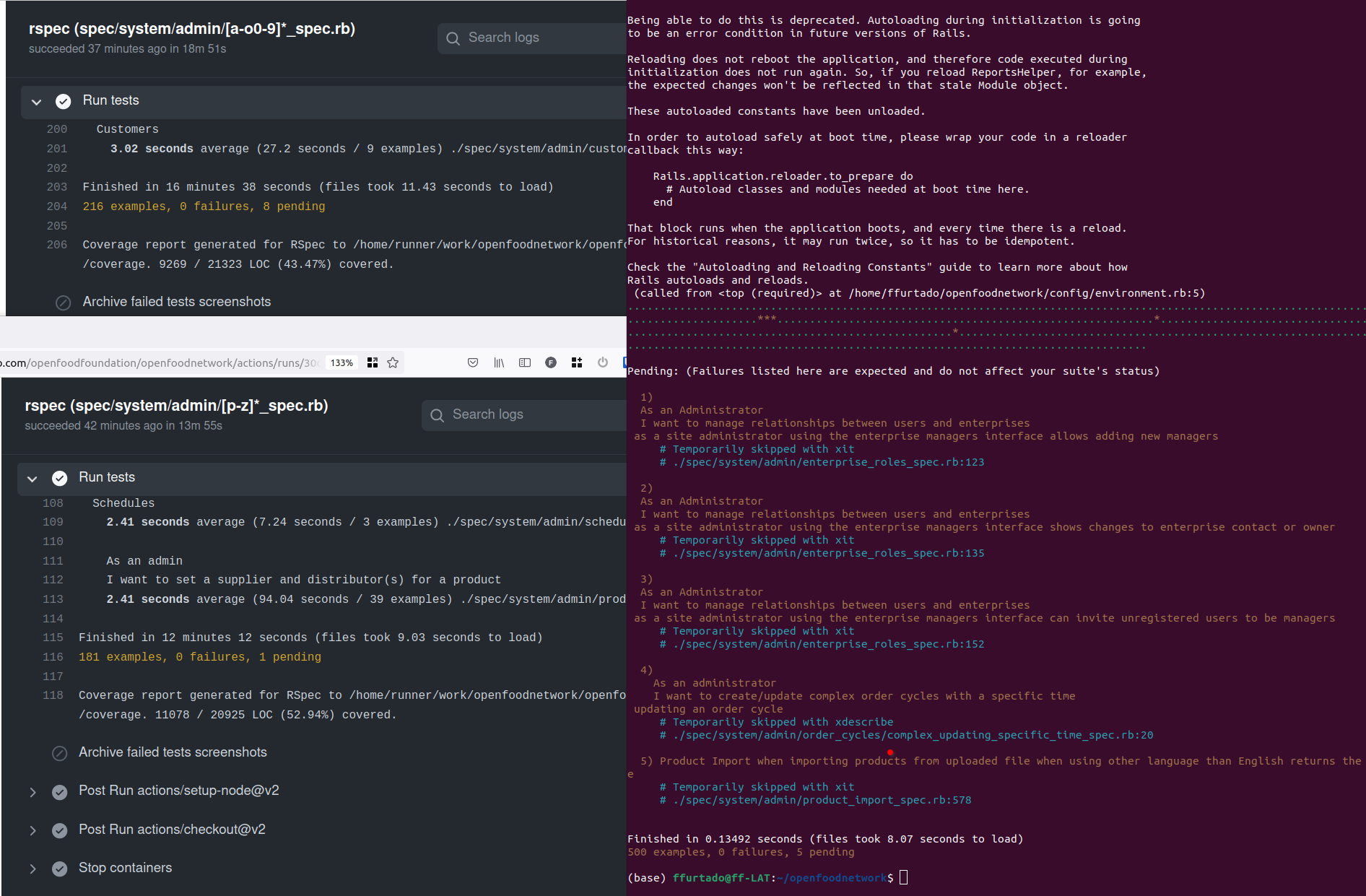The image size is (1366, 896).
Task: Click the power button extension icon
Action: click(x=603, y=362)
